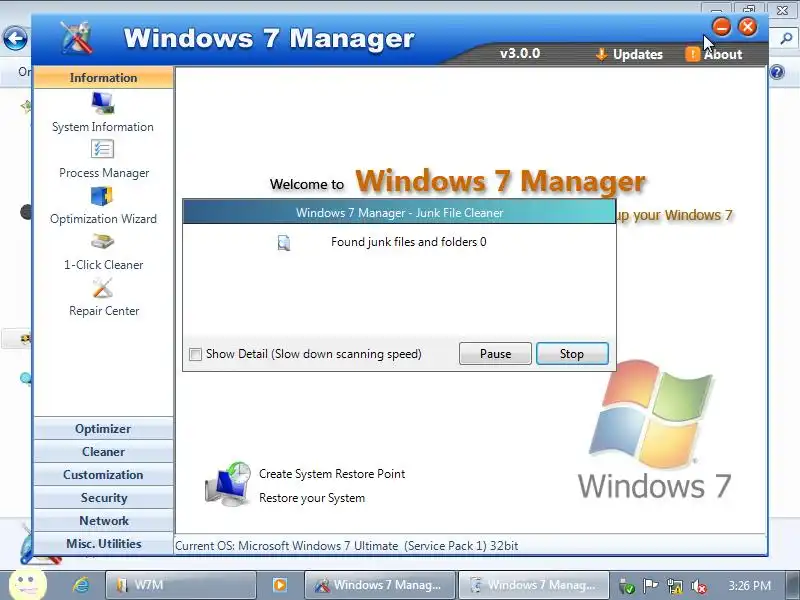Select the Information section tab
The width and height of the screenshot is (800, 600).
[104, 78]
